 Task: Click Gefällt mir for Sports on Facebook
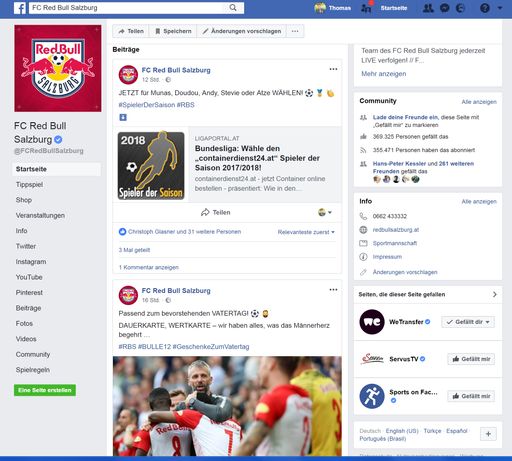tap(471, 396)
